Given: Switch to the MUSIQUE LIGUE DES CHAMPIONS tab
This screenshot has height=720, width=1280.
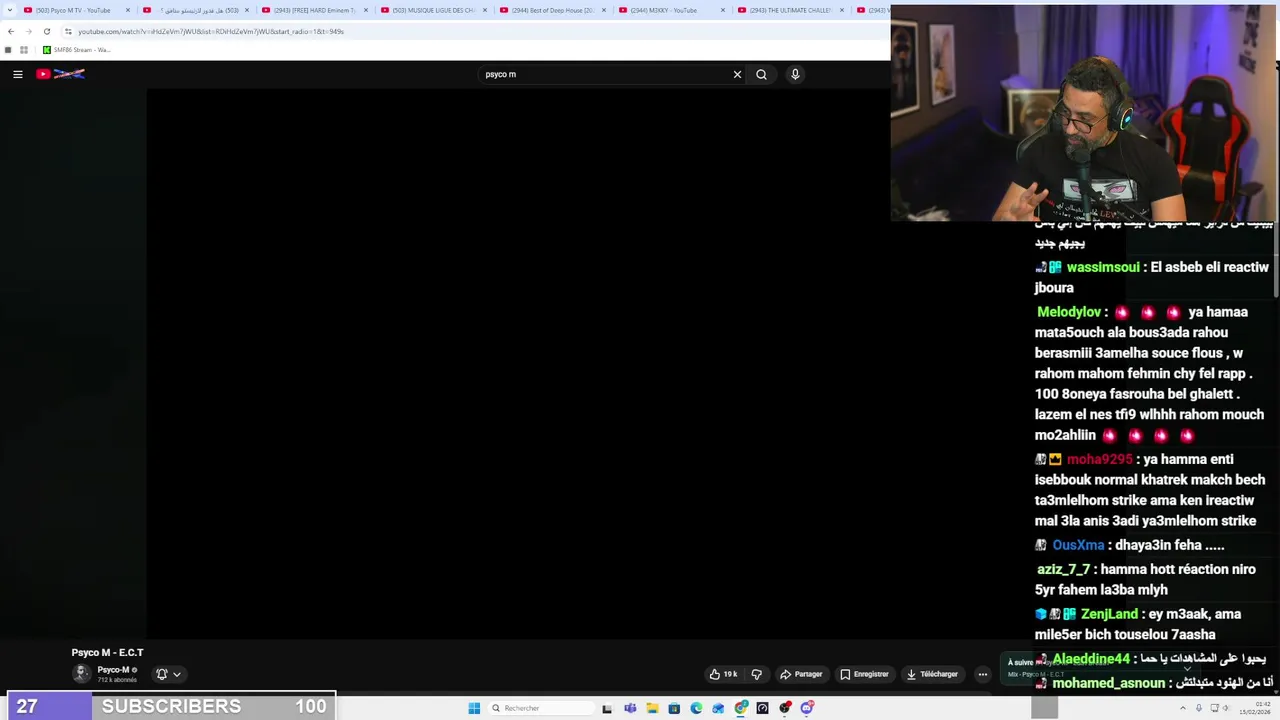Looking at the screenshot, I should (x=433, y=10).
